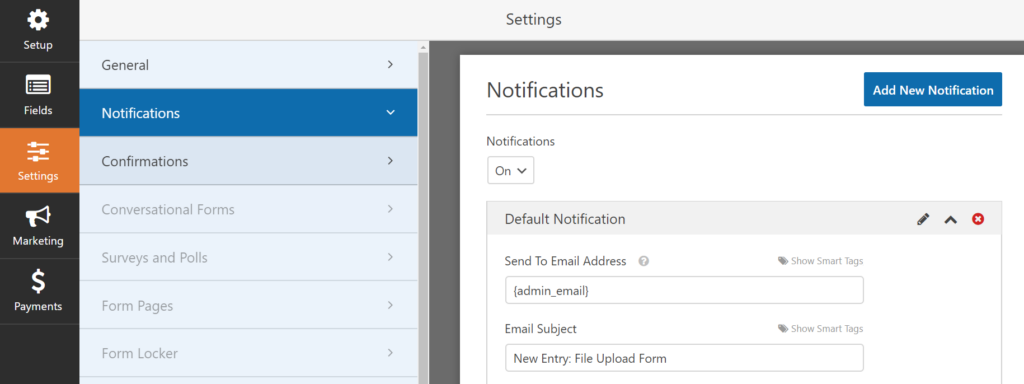This screenshot has width=1024, height=384.
Task: Open the Notifications On dropdown
Action: click(511, 170)
